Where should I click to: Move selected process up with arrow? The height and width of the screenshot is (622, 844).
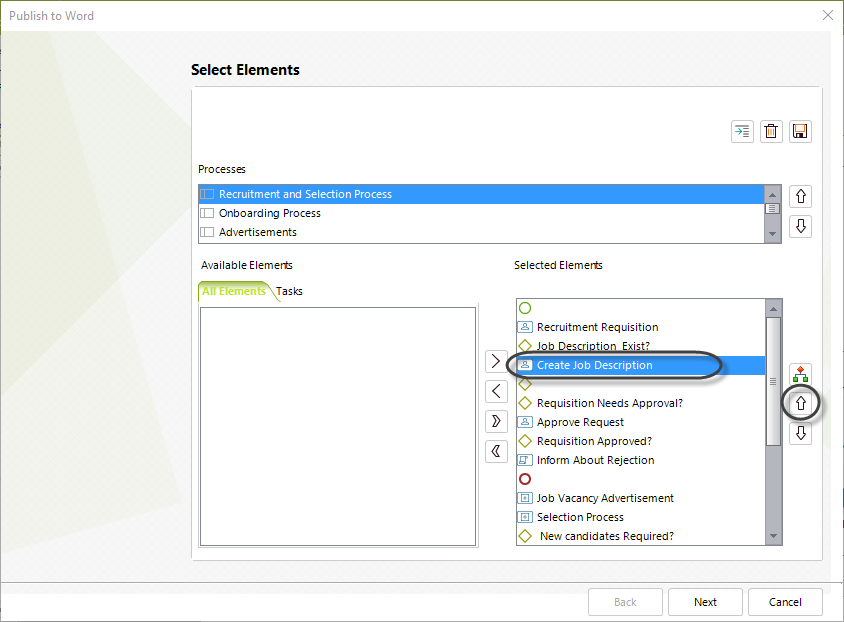pyautogui.click(x=800, y=196)
